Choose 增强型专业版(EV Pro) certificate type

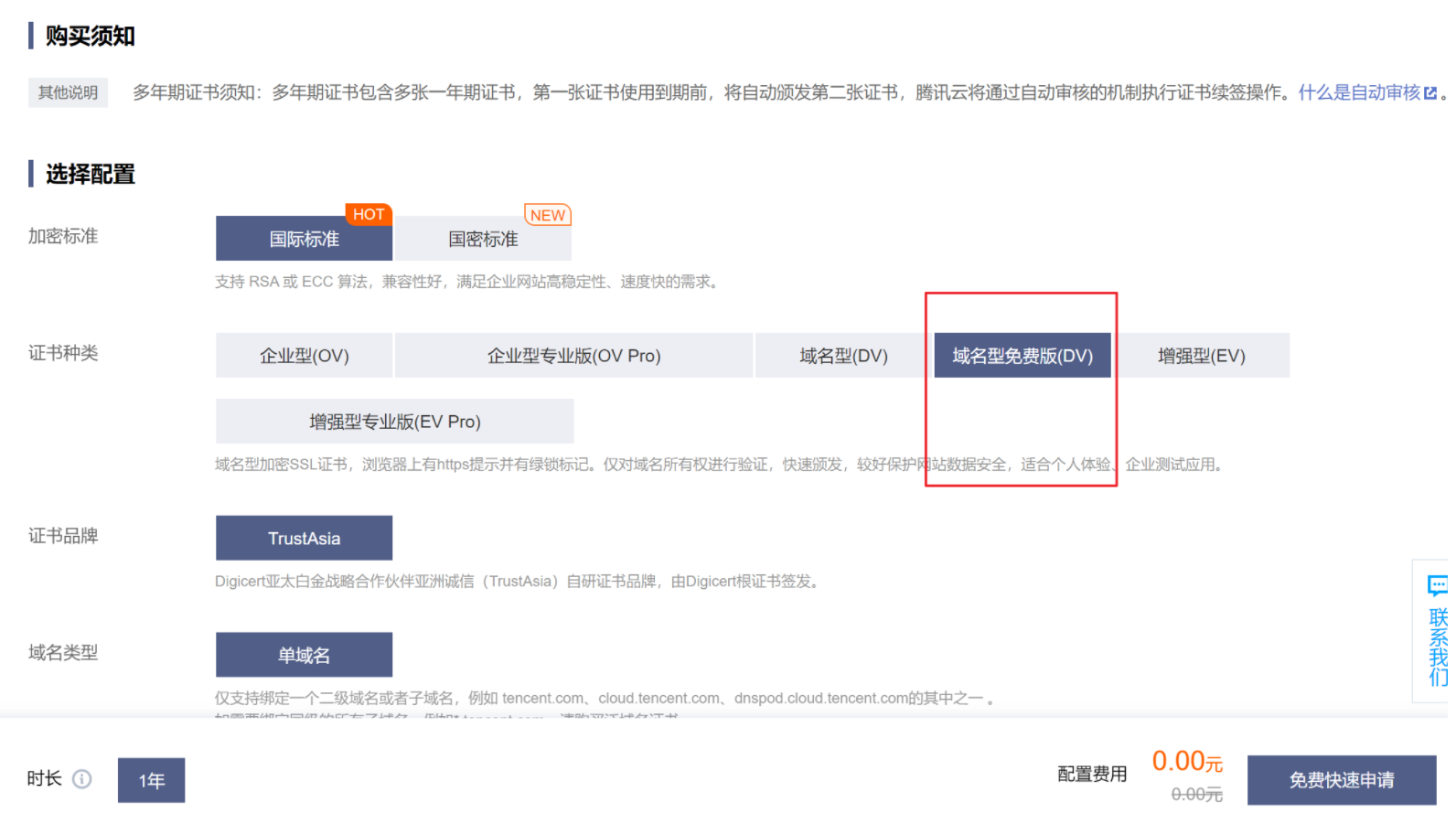[394, 422]
